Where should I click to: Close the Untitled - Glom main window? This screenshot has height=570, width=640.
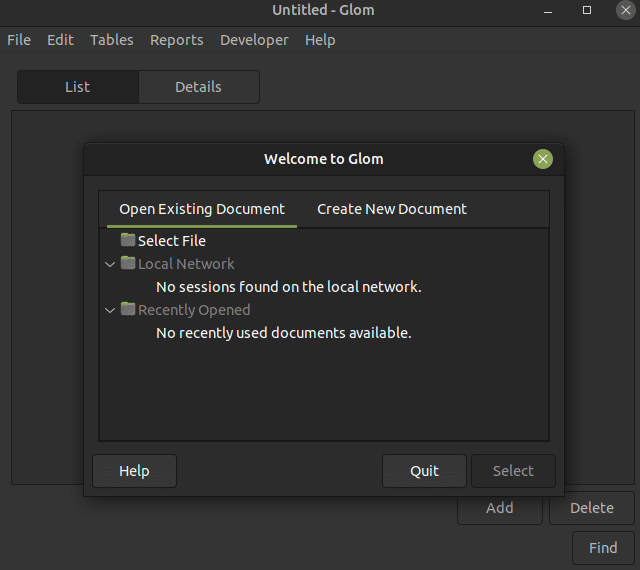pos(625,10)
